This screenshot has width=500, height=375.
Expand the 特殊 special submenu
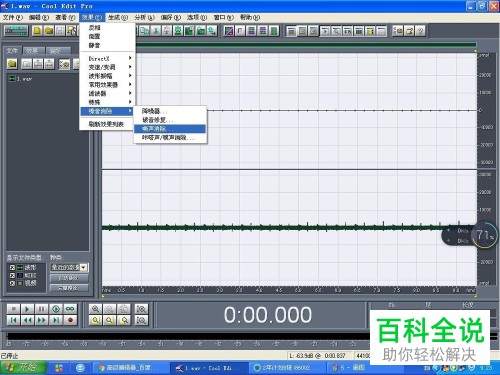click(x=107, y=102)
